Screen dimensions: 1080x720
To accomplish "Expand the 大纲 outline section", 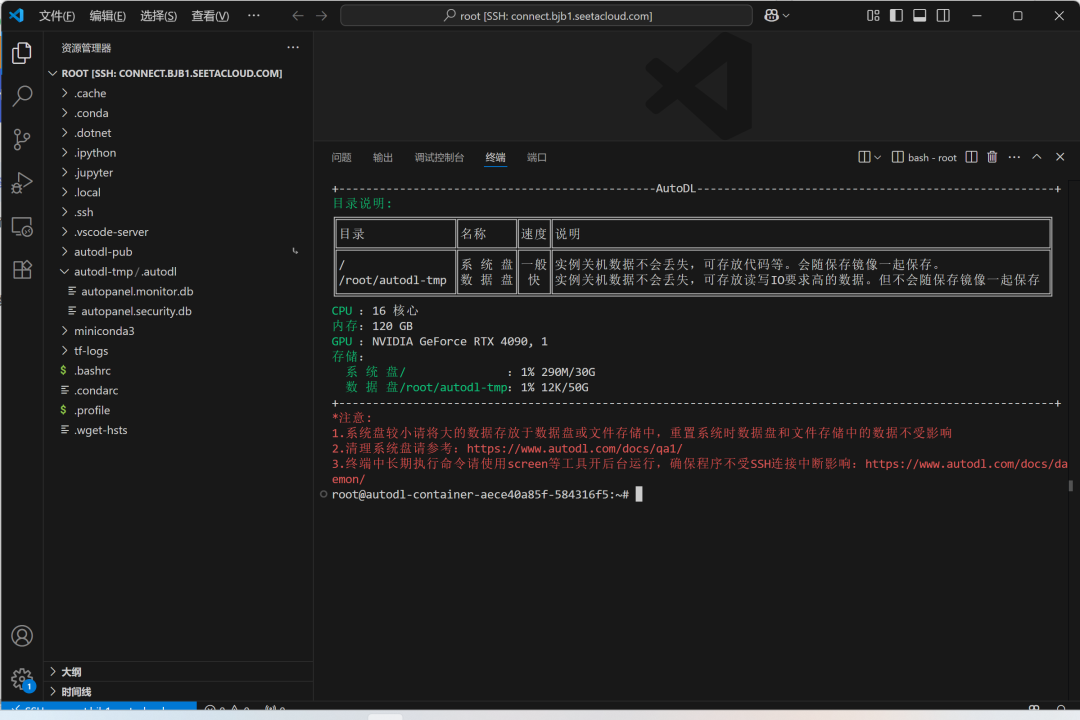I will [x=179, y=672].
